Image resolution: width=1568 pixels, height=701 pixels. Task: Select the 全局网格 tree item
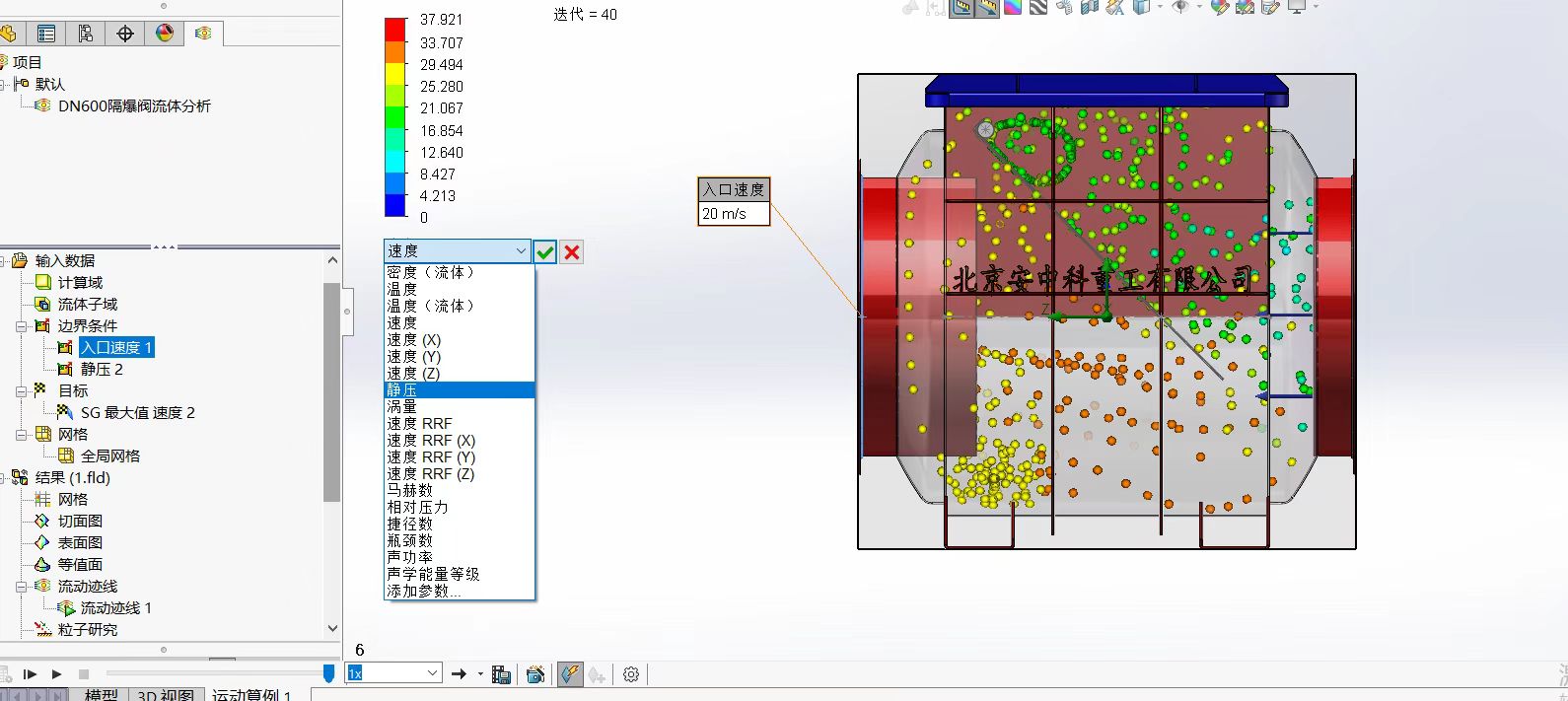point(110,456)
